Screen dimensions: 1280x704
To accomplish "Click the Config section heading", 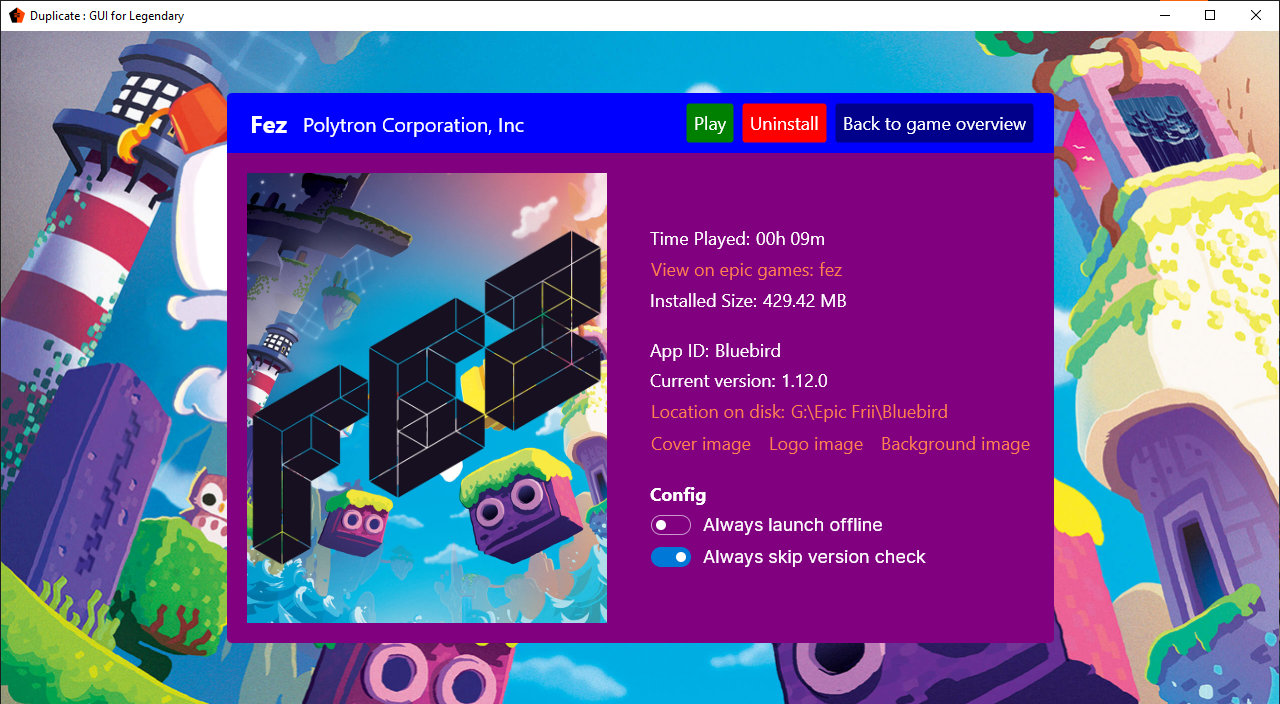I will 678,495.
